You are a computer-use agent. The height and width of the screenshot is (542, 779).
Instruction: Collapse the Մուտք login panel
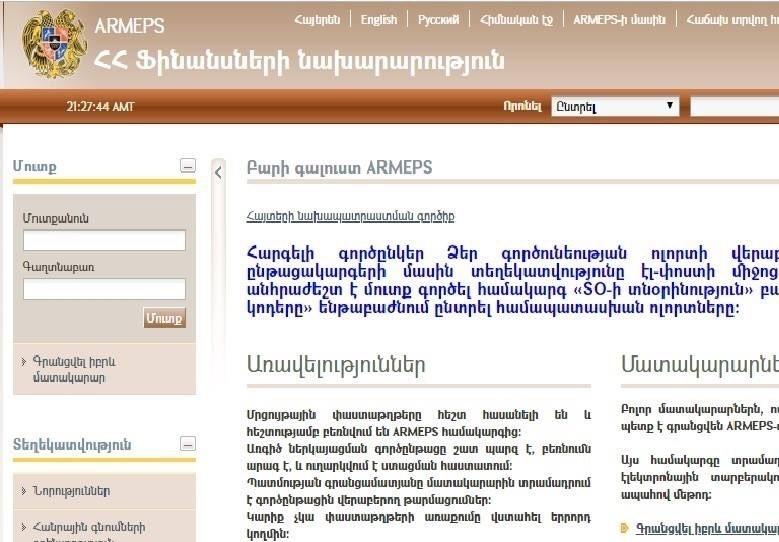pyautogui.click(x=188, y=165)
